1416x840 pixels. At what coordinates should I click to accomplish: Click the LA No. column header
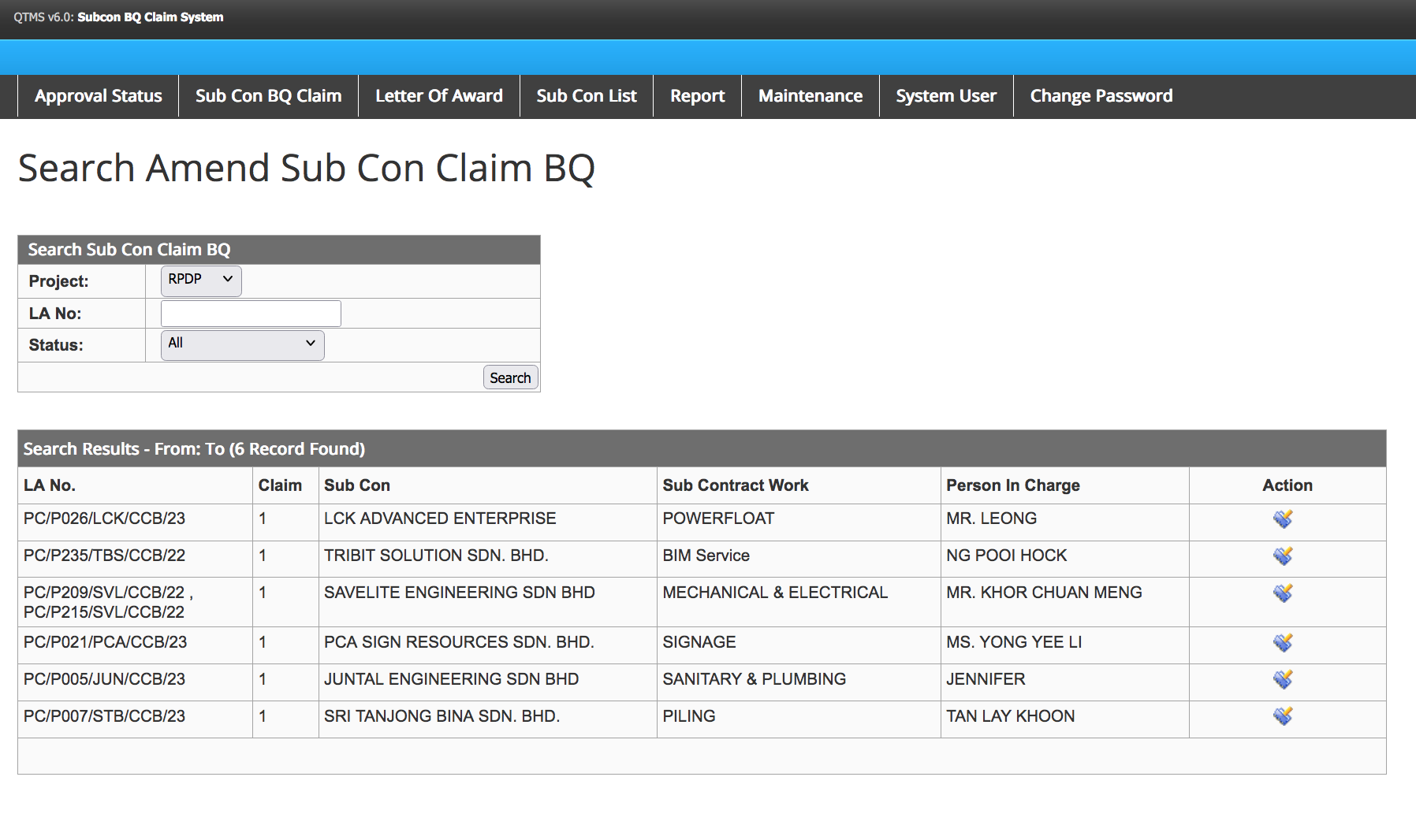coord(50,485)
